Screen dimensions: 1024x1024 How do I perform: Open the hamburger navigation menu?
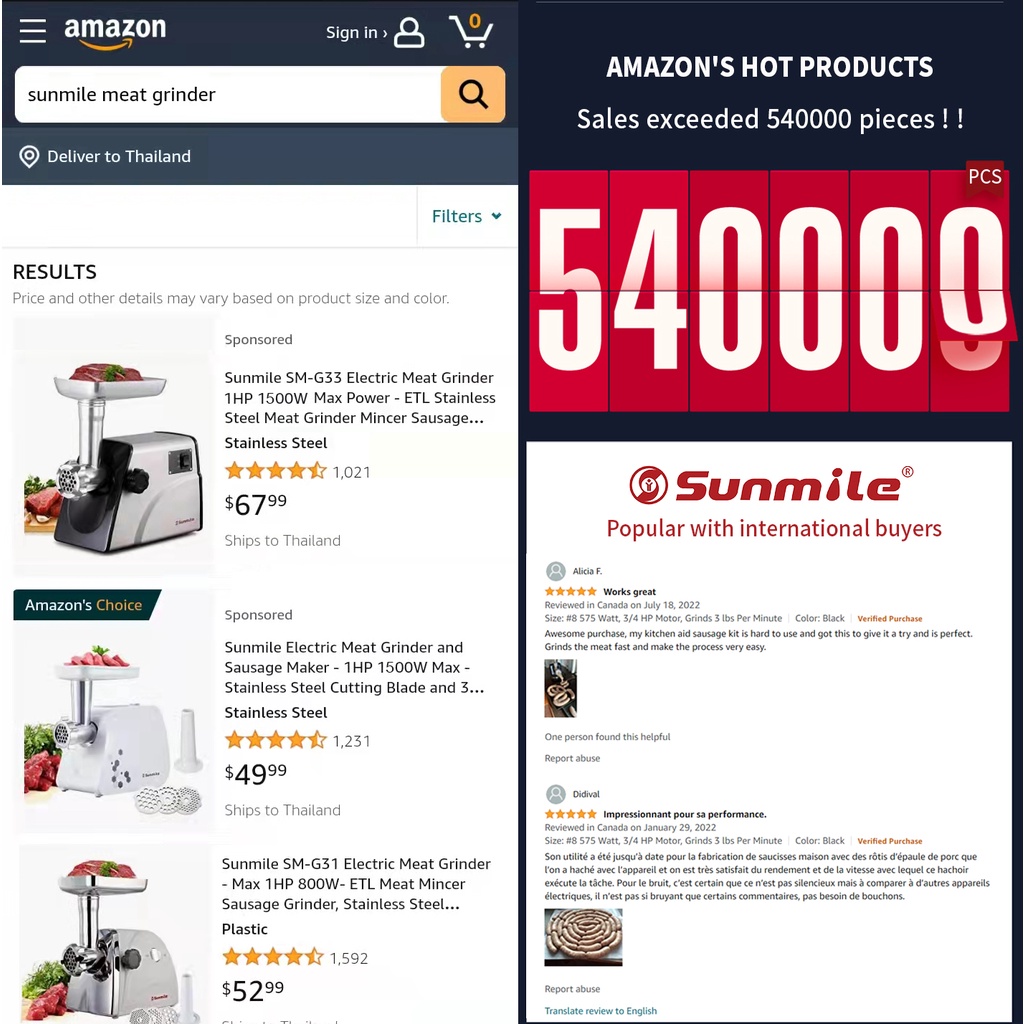tap(32, 31)
